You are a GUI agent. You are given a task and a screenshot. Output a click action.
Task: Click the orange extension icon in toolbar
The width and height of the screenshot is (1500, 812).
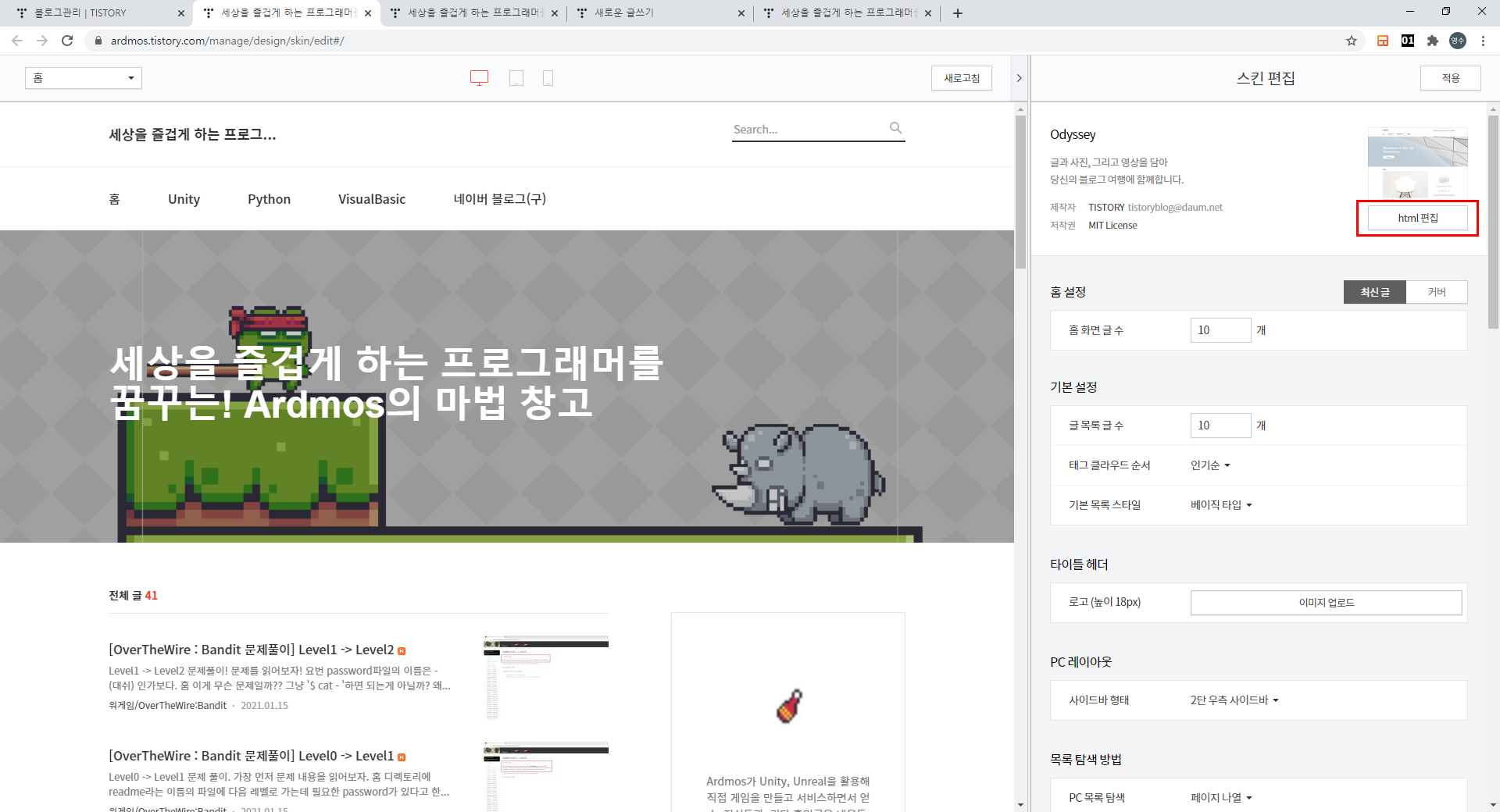pos(1383,41)
